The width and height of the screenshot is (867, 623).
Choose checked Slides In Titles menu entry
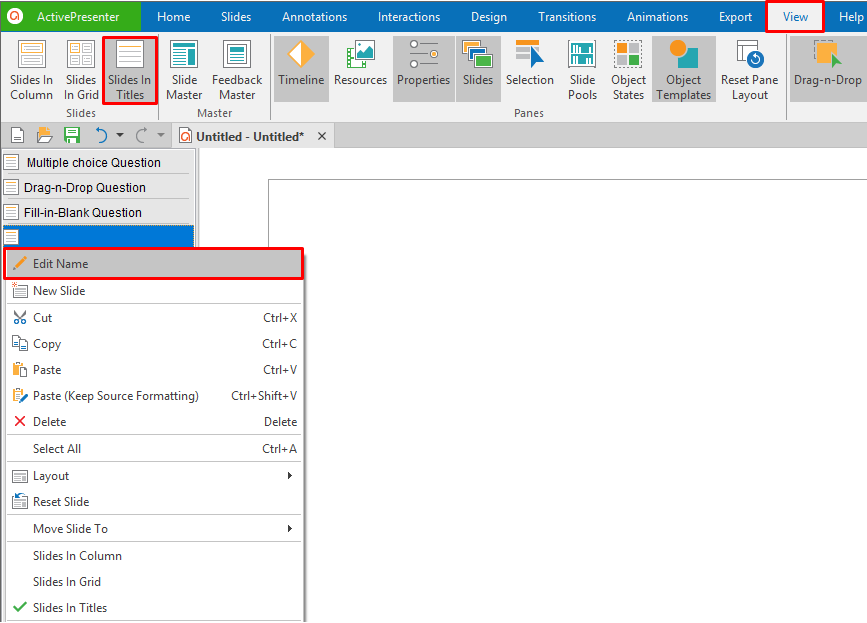[154, 608]
